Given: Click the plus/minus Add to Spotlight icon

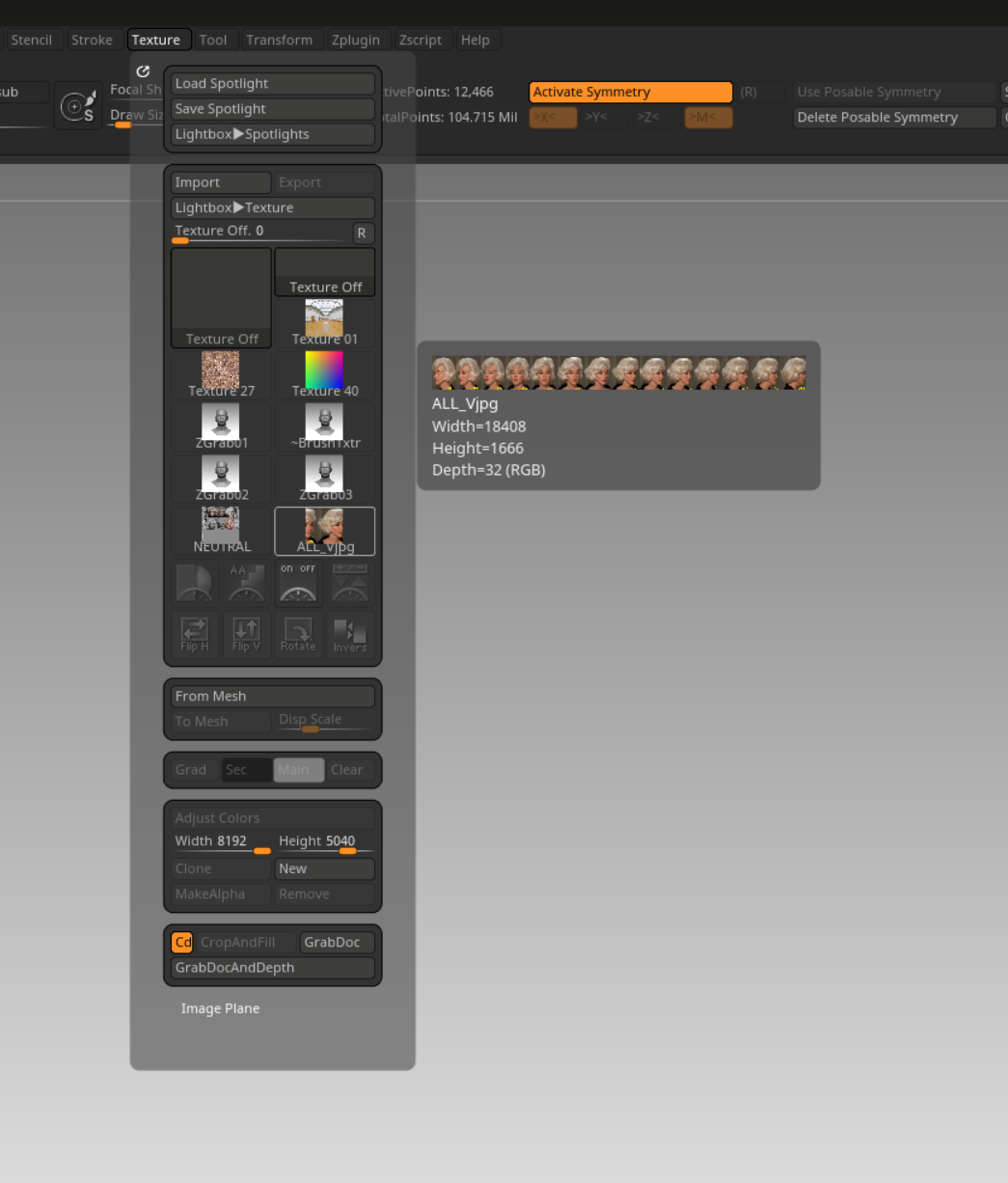Looking at the screenshot, I should tap(350, 583).
